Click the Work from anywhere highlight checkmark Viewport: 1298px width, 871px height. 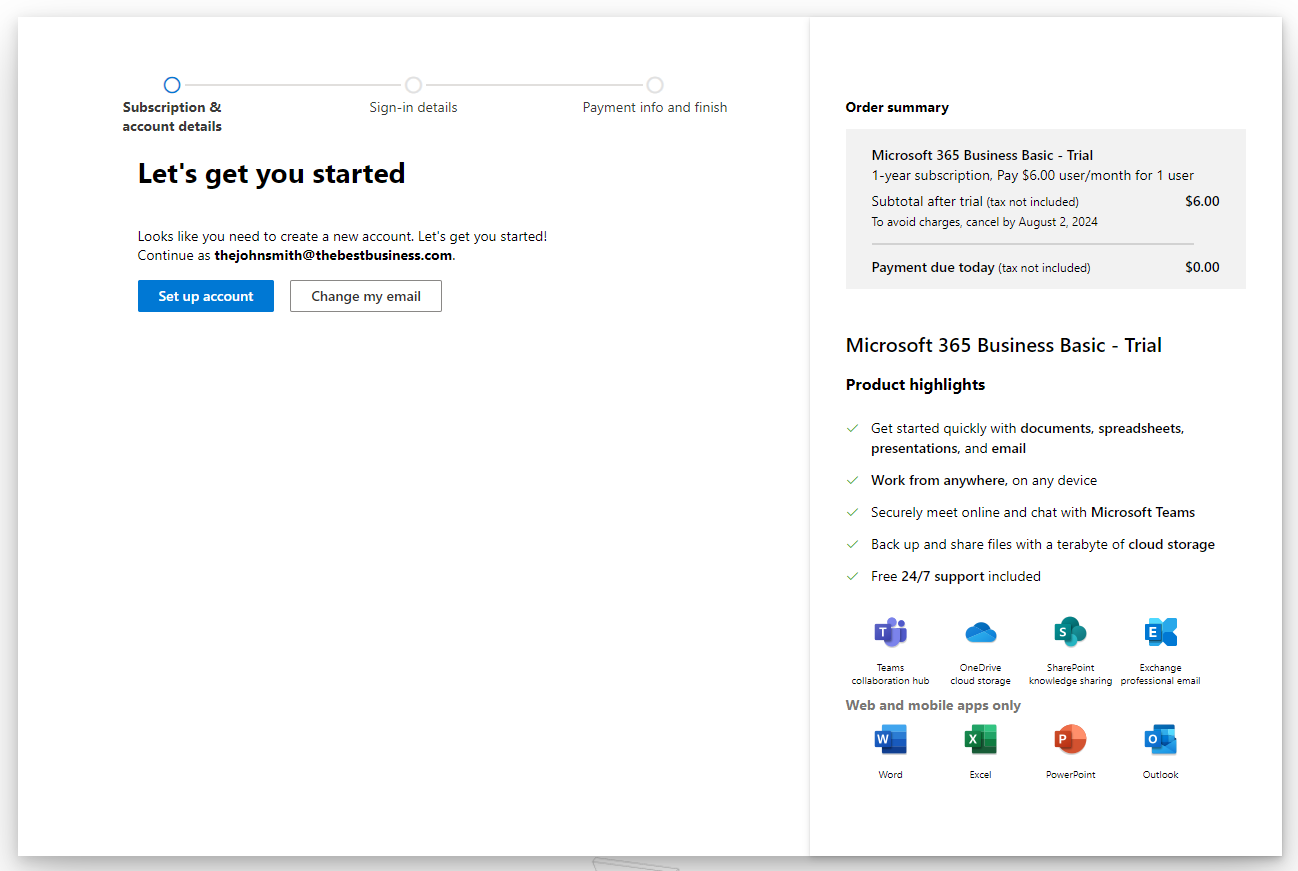coord(853,480)
